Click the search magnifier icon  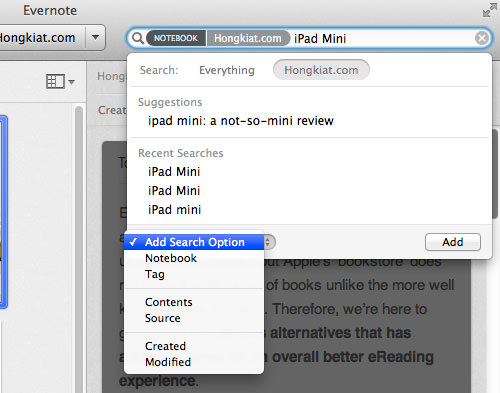(x=138, y=38)
